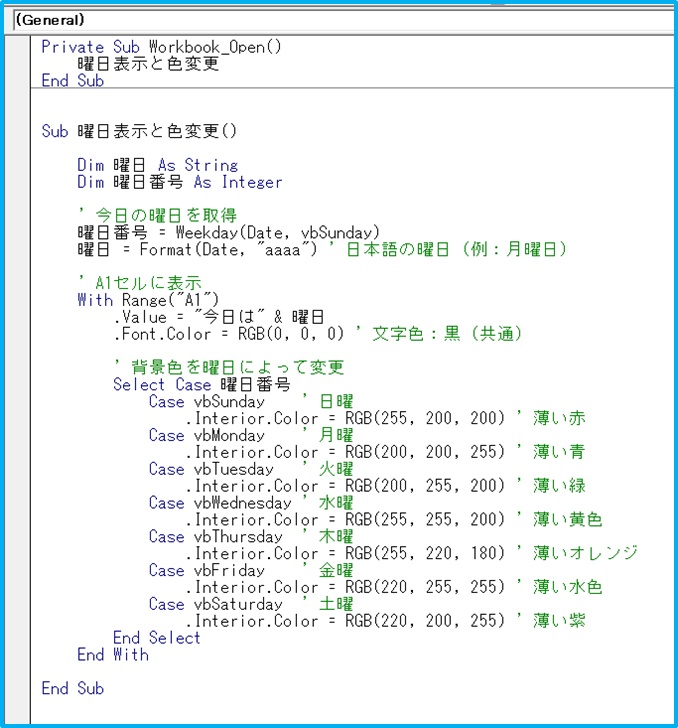Click the '.Font.Color = RGB(0, 0, 0)' line
678x728 pixels.
coord(317,334)
